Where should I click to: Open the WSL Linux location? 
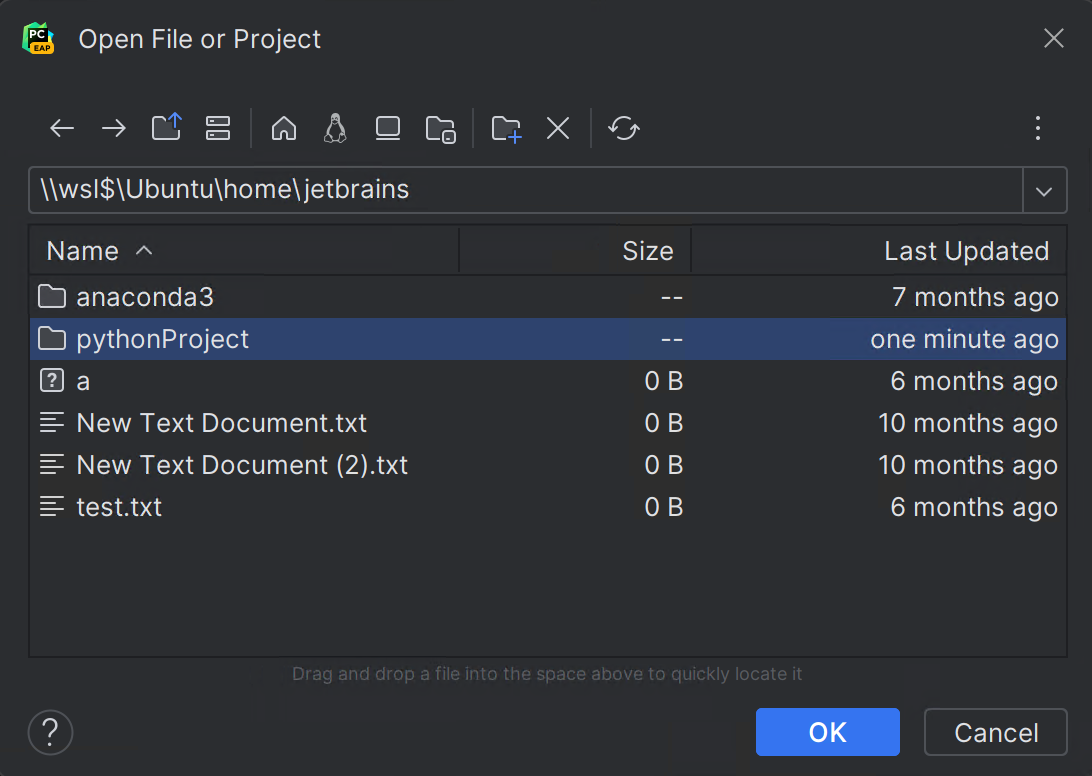[x=335, y=128]
